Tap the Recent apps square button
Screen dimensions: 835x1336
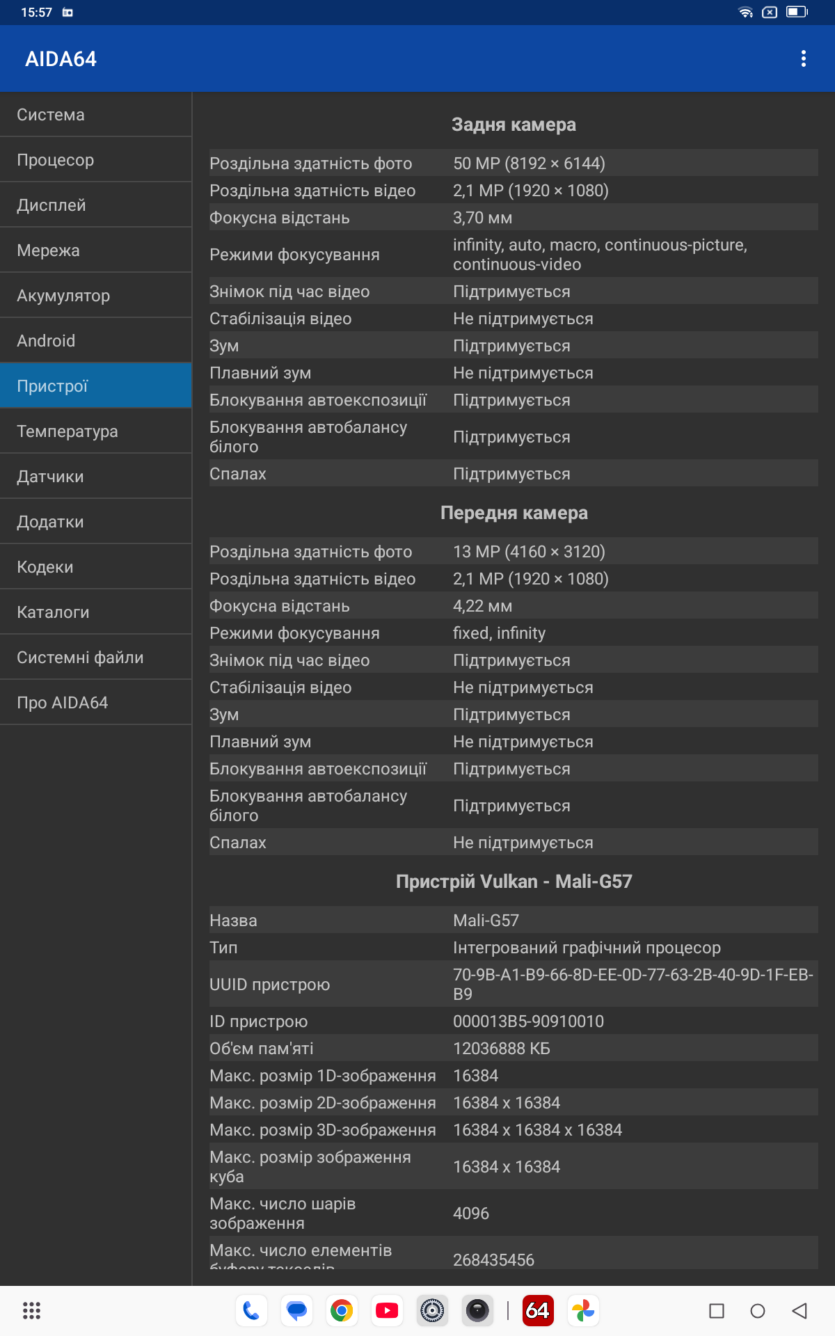[716, 1310]
